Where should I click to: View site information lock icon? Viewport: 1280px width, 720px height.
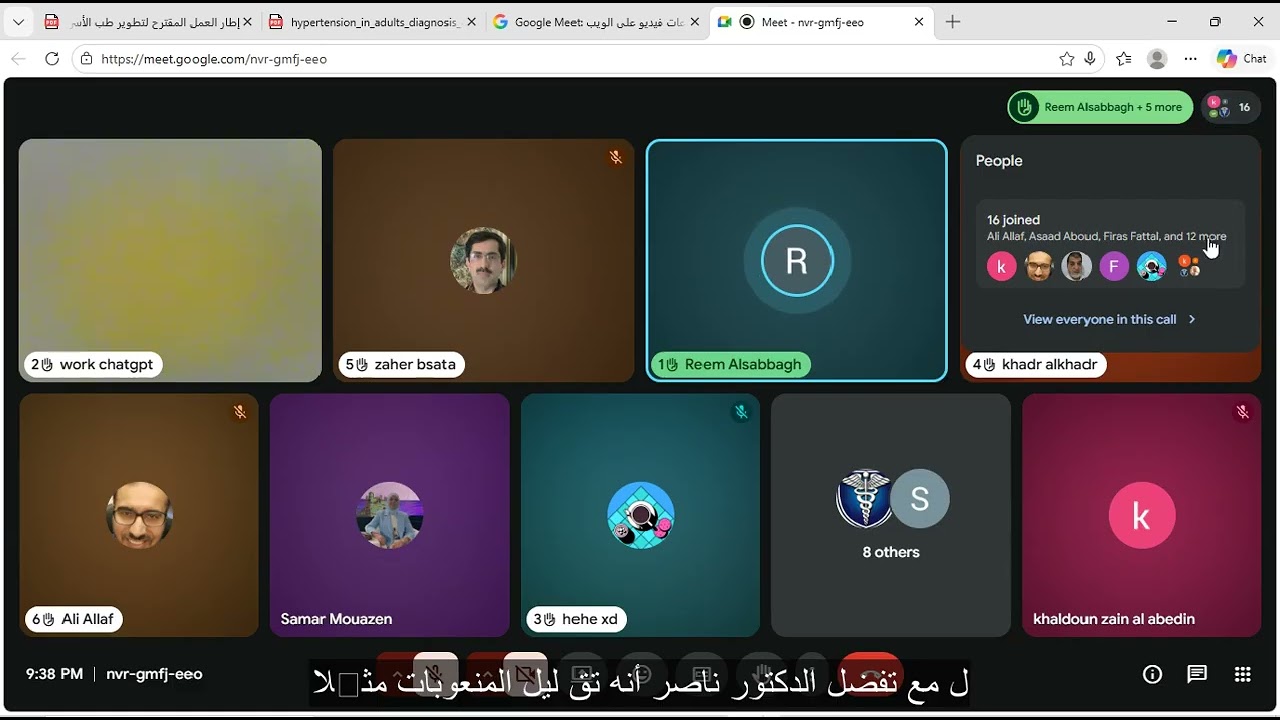click(x=86, y=59)
